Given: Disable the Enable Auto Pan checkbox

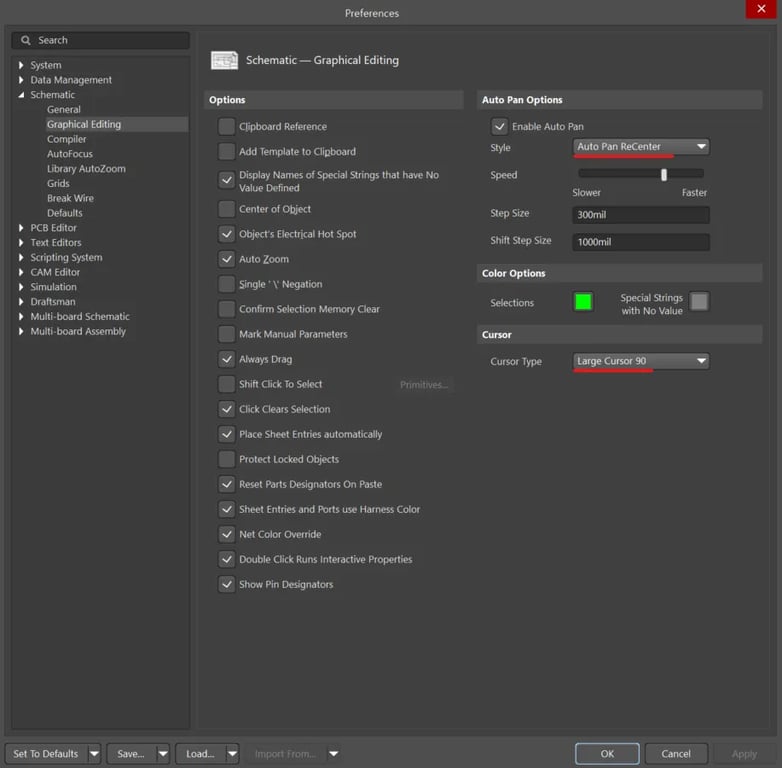Looking at the screenshot, I should point(499,127).
